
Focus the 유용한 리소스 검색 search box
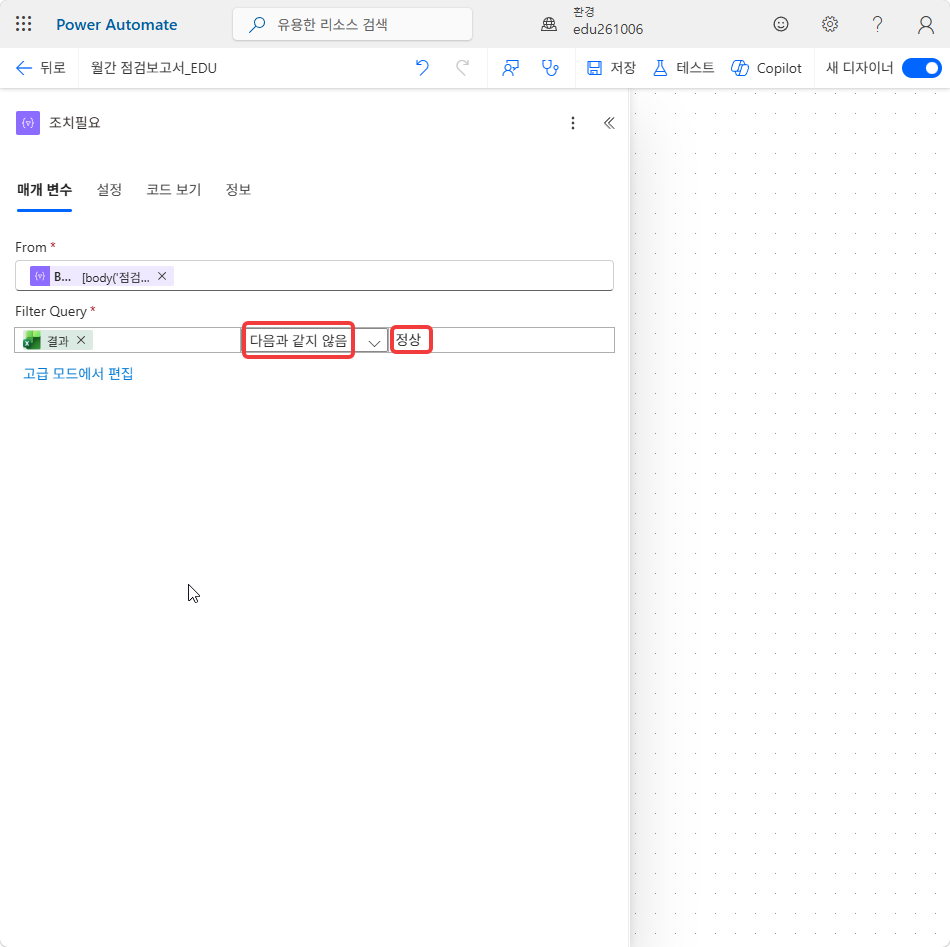pyautogui.click(x=352, y=24)
